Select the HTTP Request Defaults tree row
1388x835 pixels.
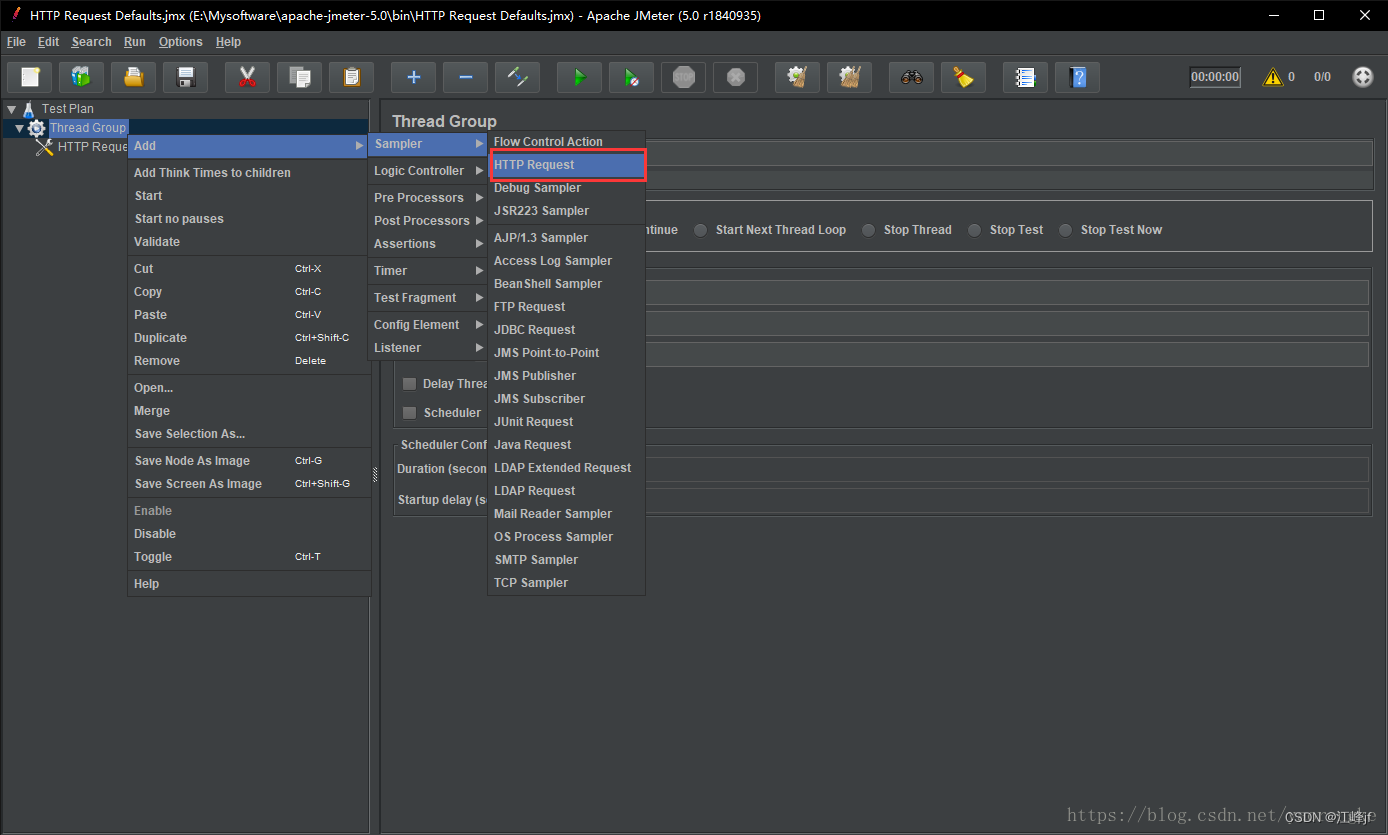pyautogui.click(x=82, y=147)
